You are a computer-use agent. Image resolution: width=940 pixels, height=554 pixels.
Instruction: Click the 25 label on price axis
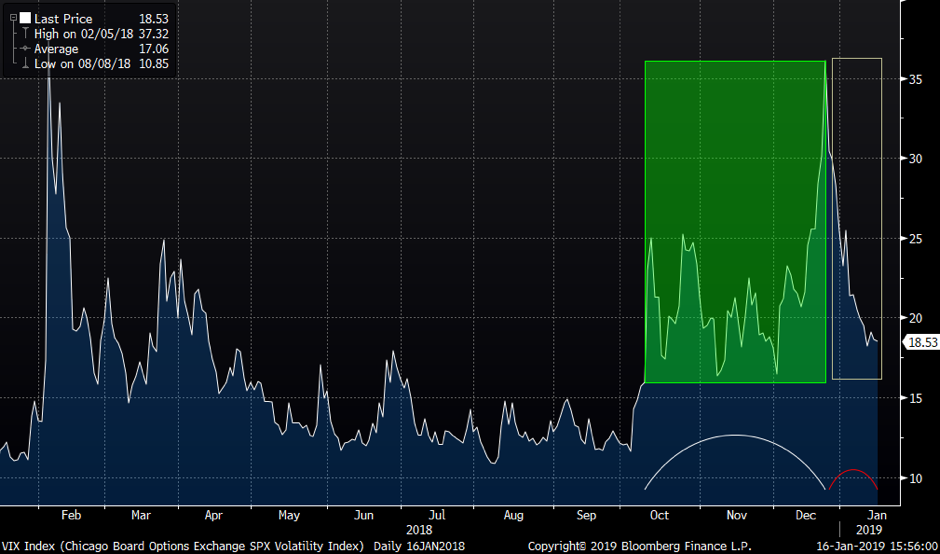coord(915,239)
